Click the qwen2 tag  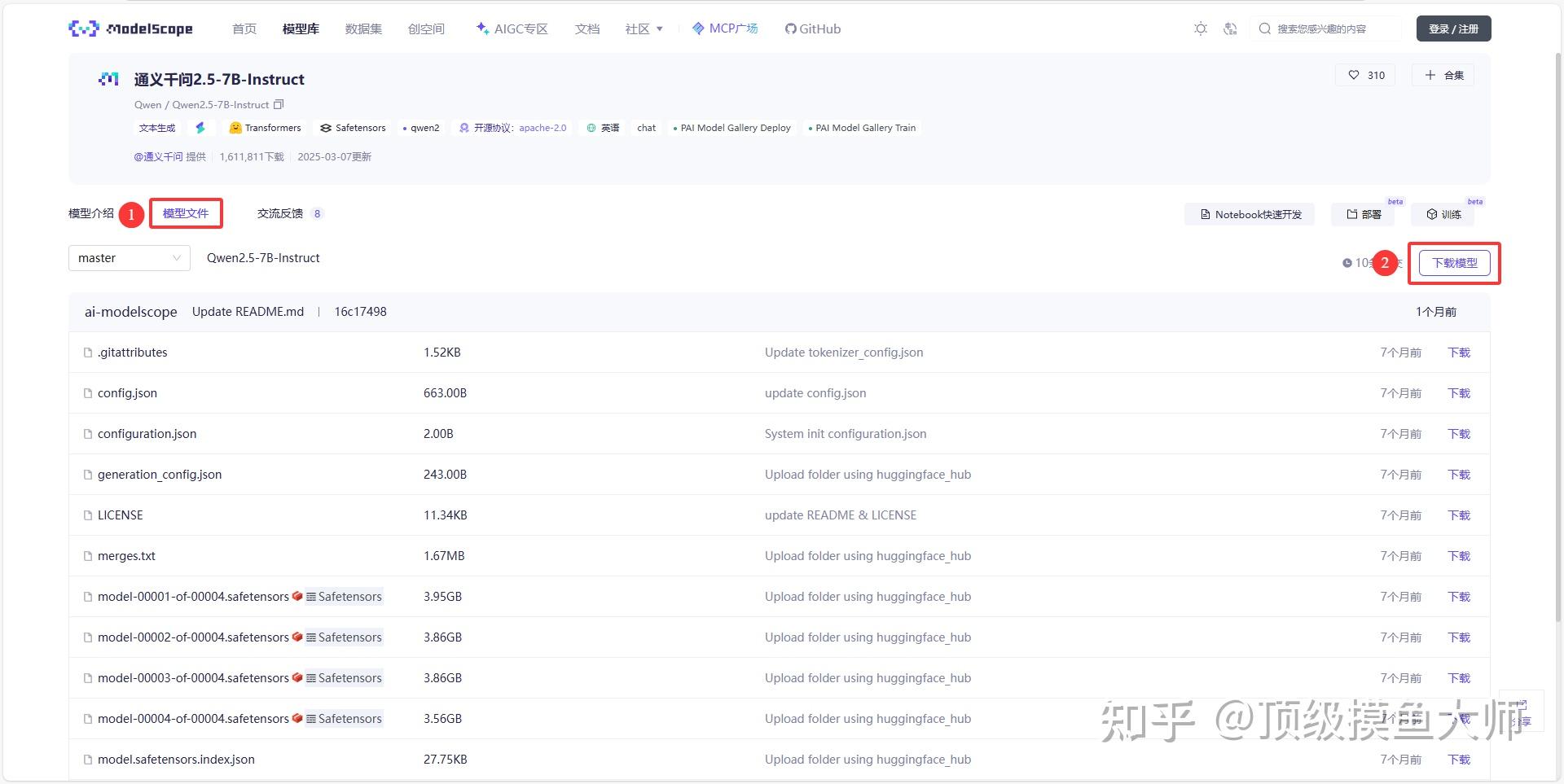coord(421,128)
